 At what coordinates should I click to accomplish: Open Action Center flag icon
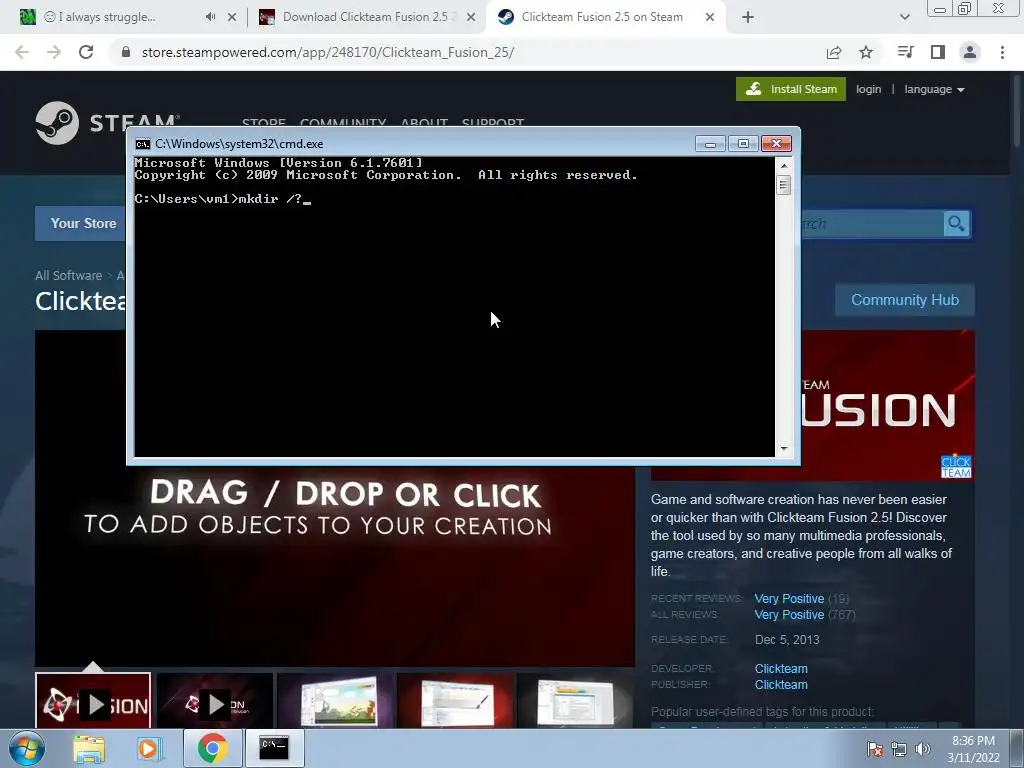874,749
